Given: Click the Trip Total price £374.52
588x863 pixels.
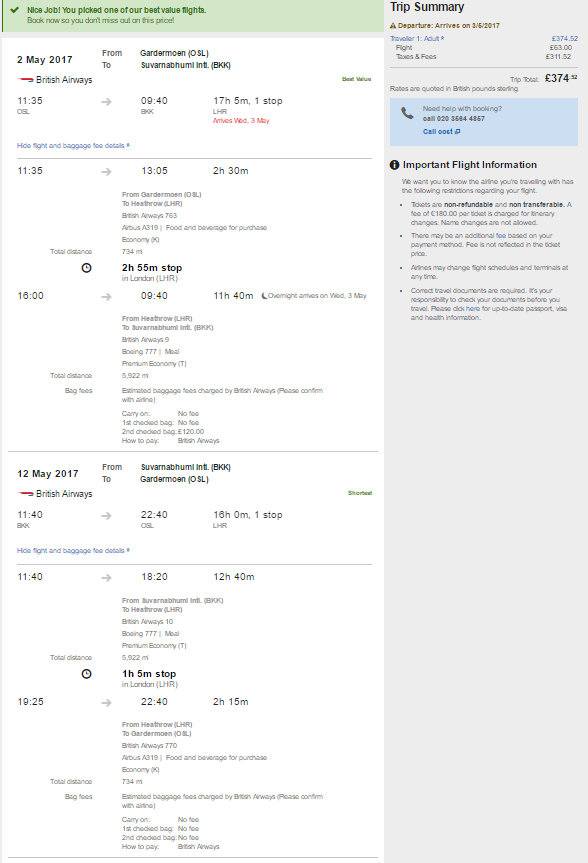Looking at the screenshot, I should point(561,78).
